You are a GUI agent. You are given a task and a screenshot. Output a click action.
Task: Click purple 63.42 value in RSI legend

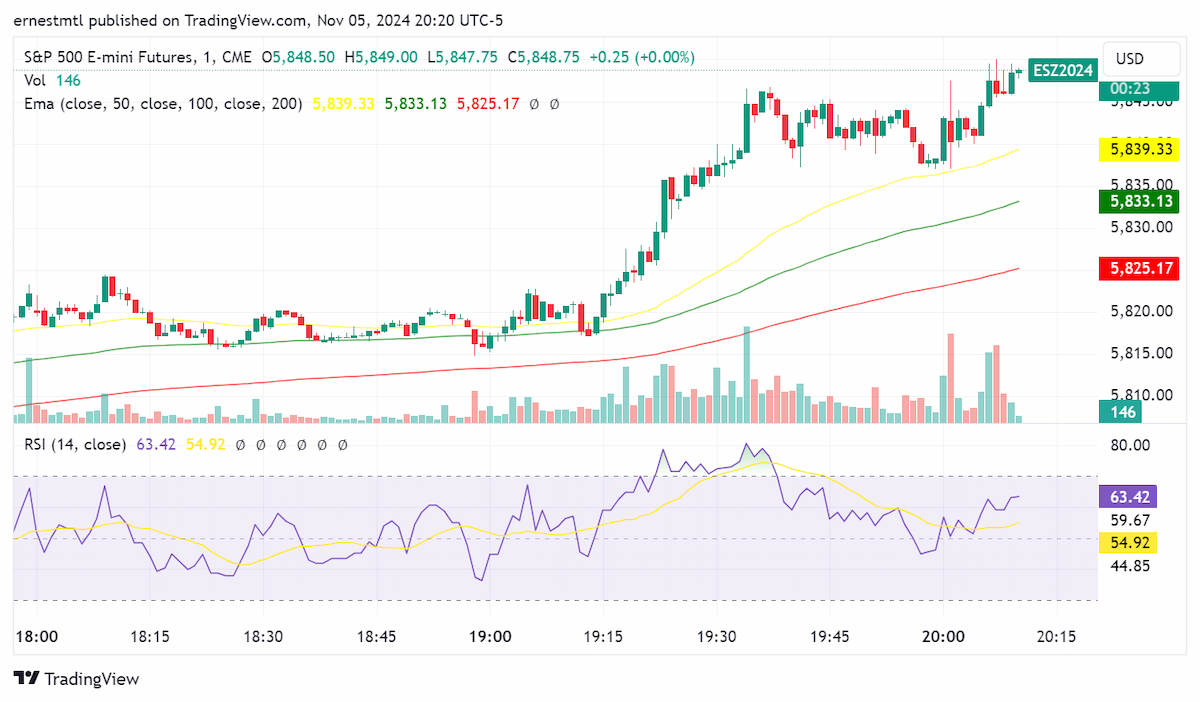156,444
